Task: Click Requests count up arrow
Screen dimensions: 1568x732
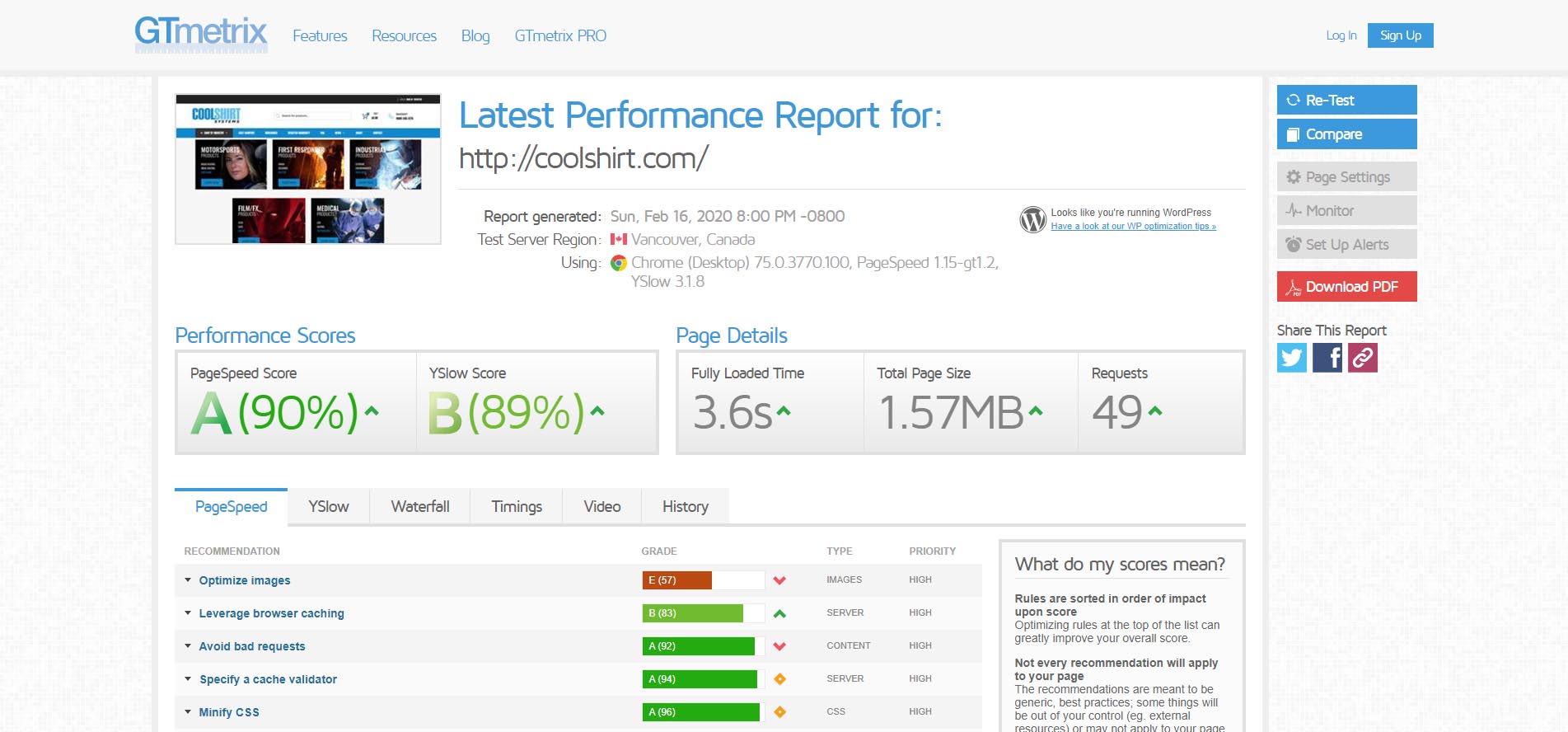Action: [1155, 411]
